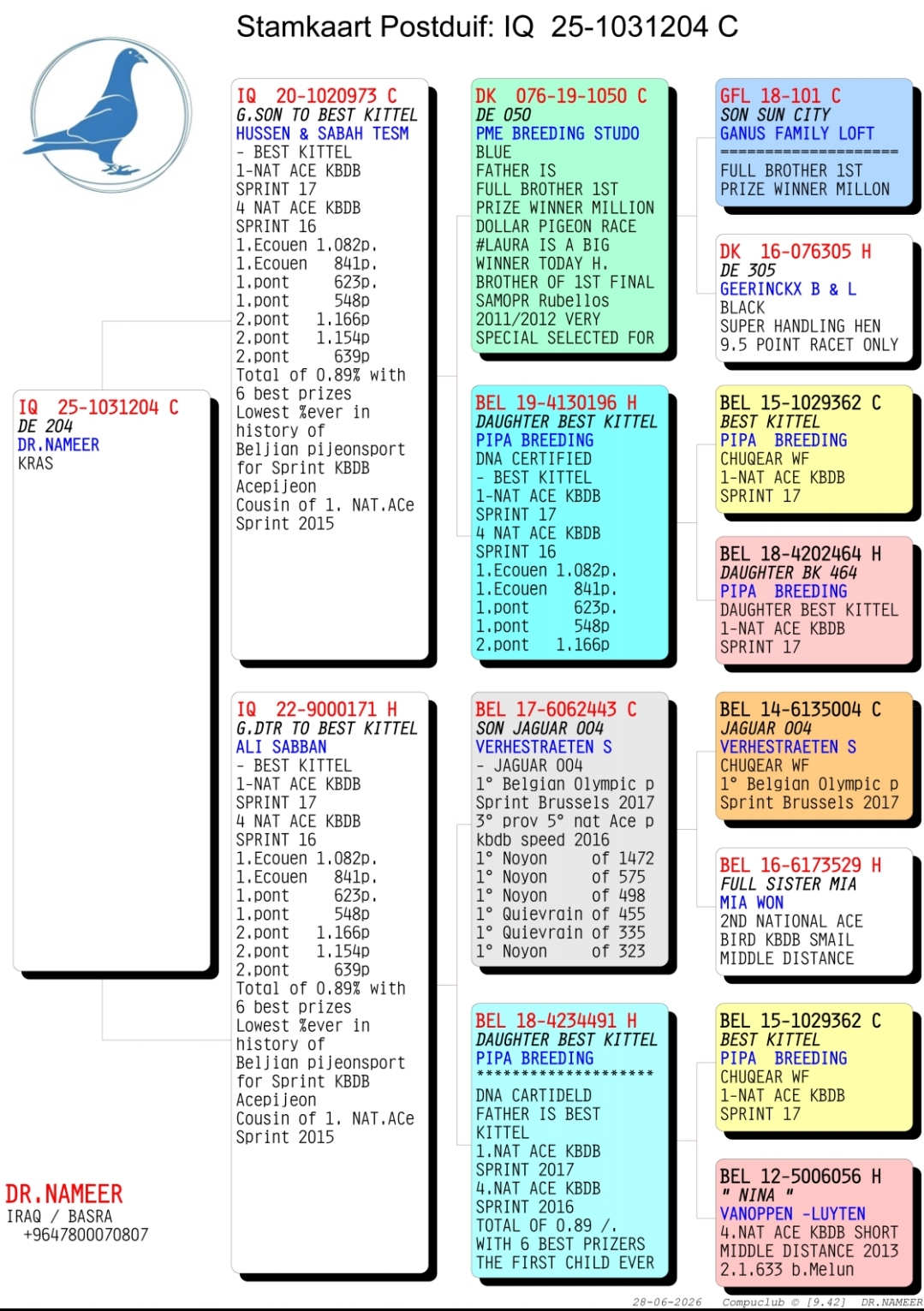Image resolution: width=924 pixels, height=1311 pixels.
Task: Click pink box BEL 18-4202464 H
Action: tap(814, 600)
